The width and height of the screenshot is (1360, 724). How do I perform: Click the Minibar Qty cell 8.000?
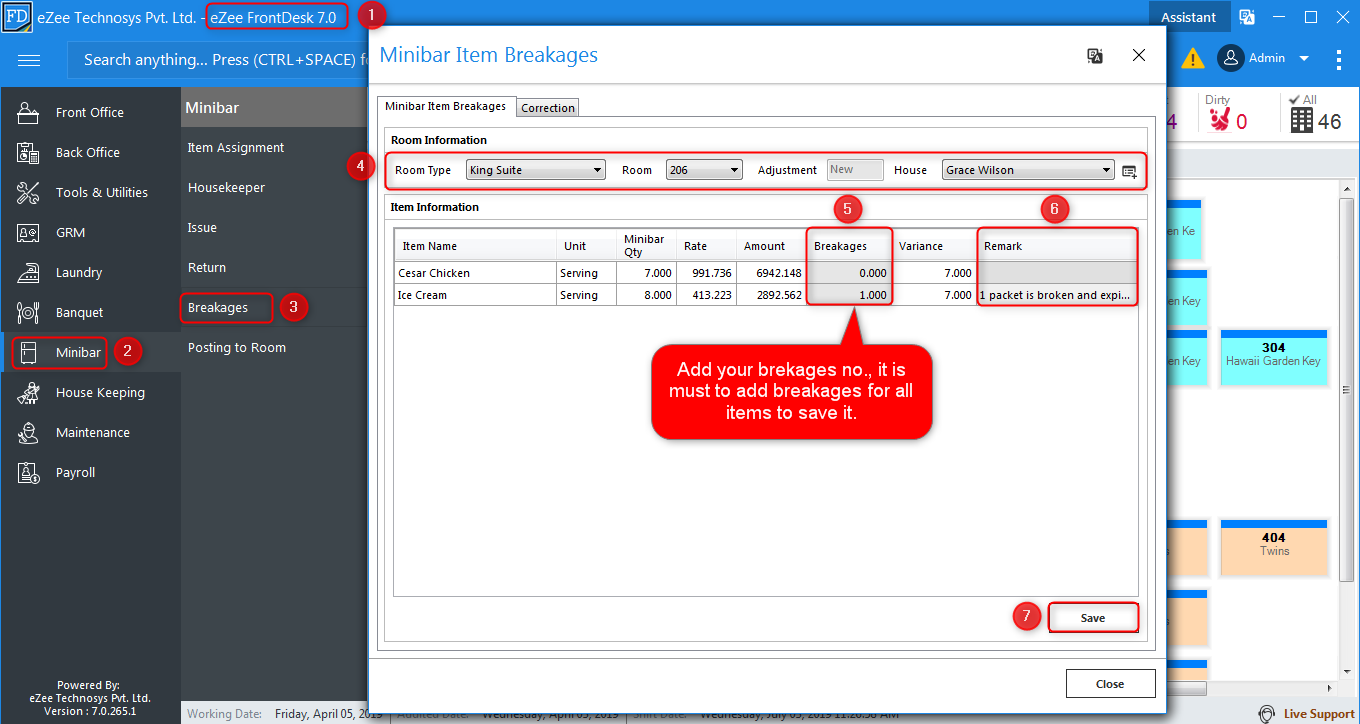646,295
